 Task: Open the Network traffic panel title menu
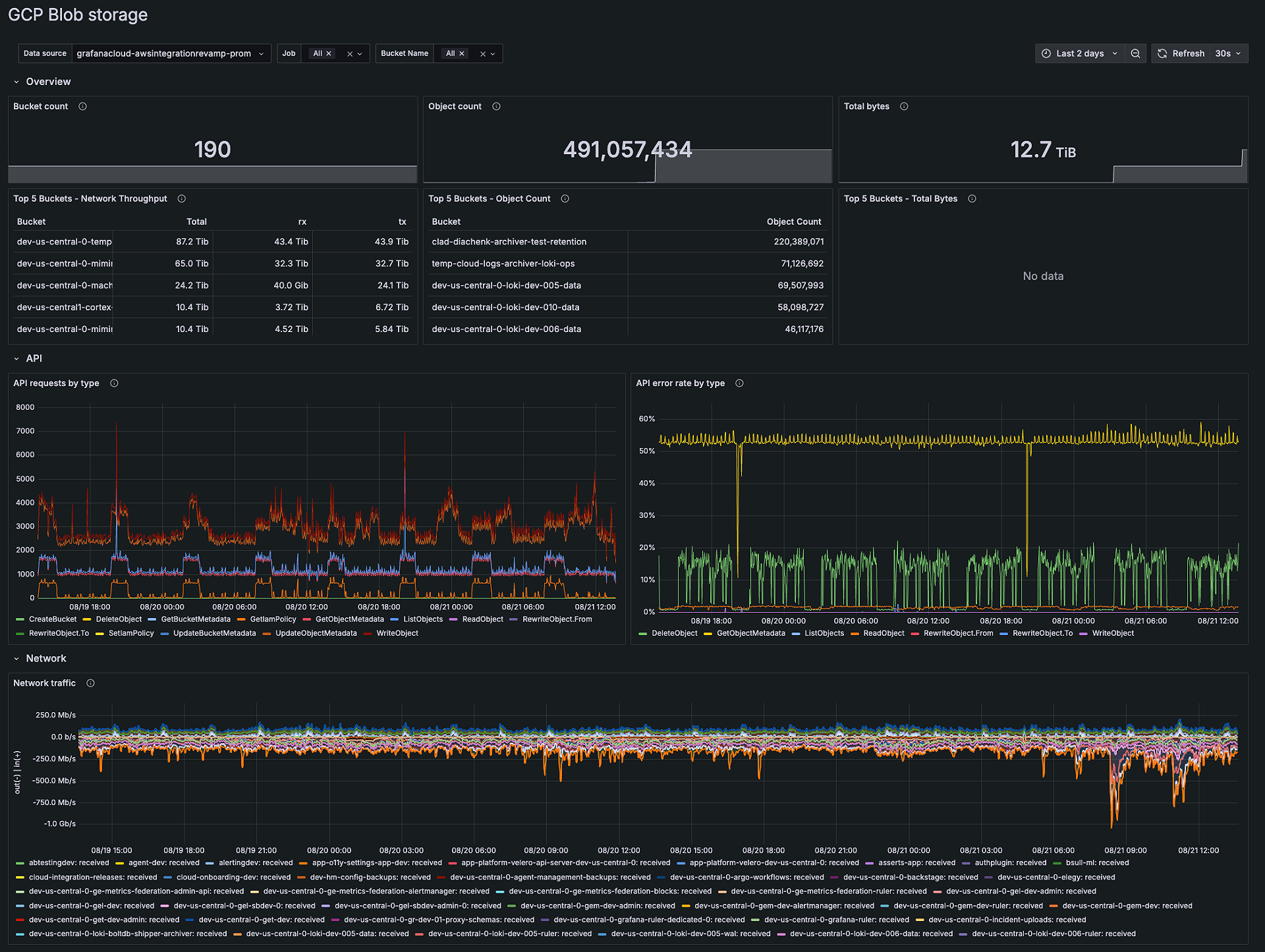[44, 683]
